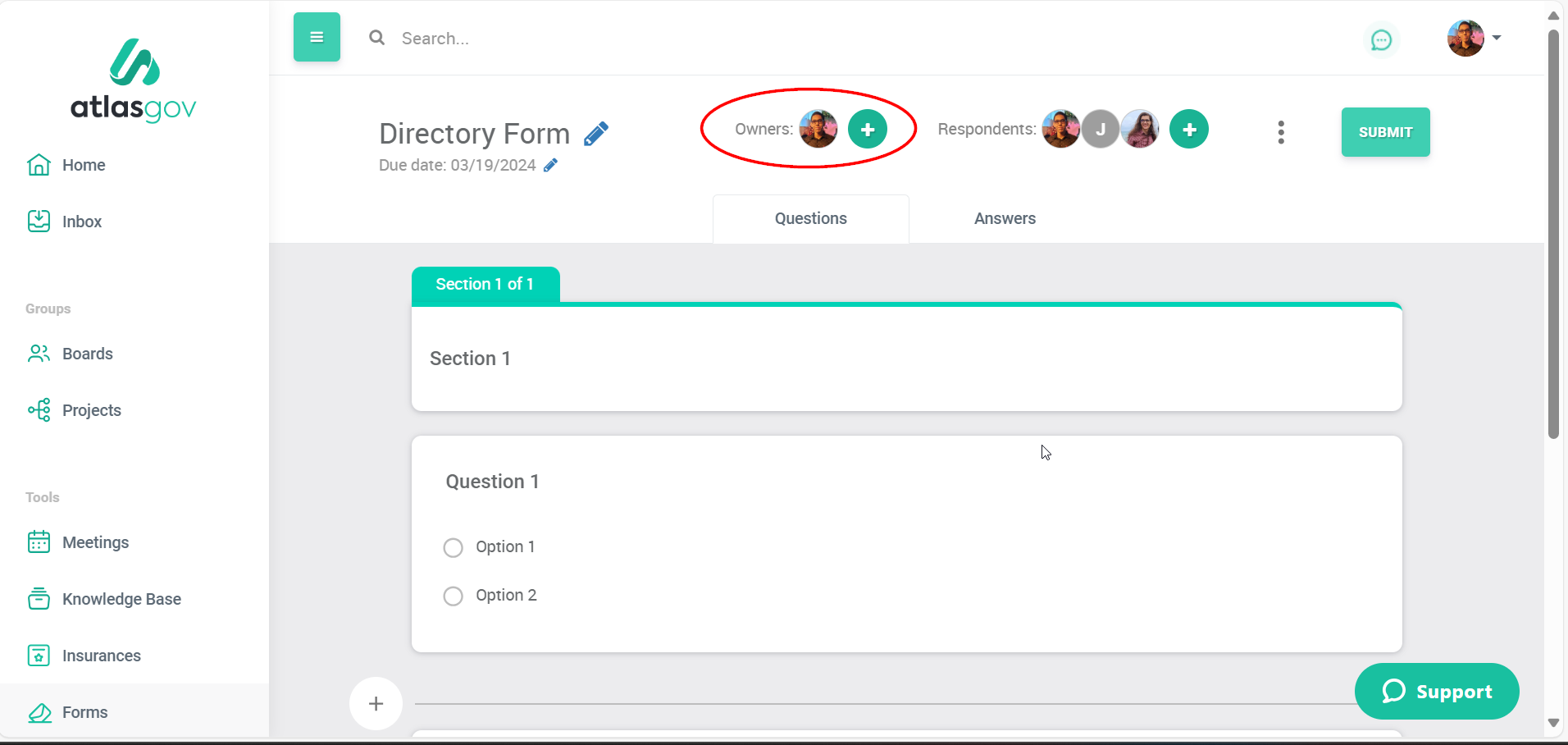This screenshot has width=1568, height=745.
Task: Click the Search input field
Action: (574, 39)
